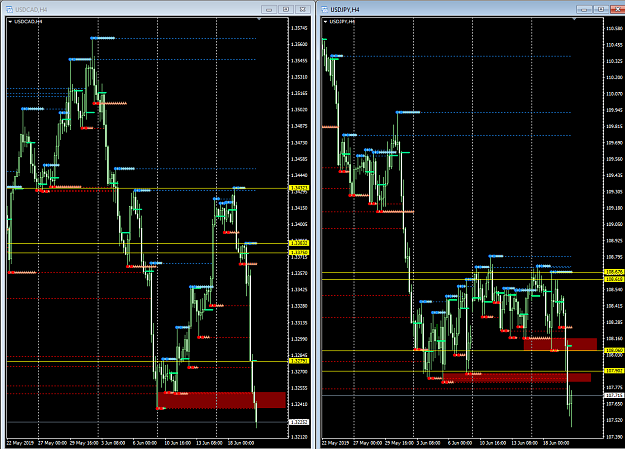Open the dropdown arrow beside USDCAD,H4 chart label
This screenshot has height=449, width=625.
tap(10, 22)
